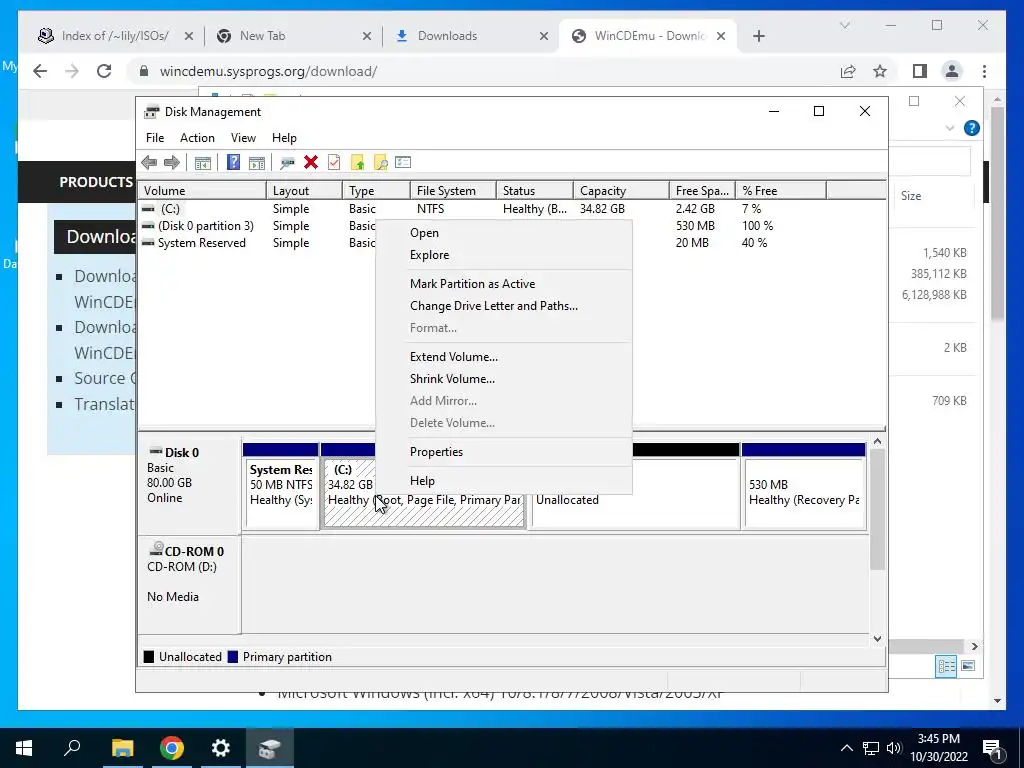Click the folder with magnifier search icon
The image size is (1024, 768).
point(380,163)
